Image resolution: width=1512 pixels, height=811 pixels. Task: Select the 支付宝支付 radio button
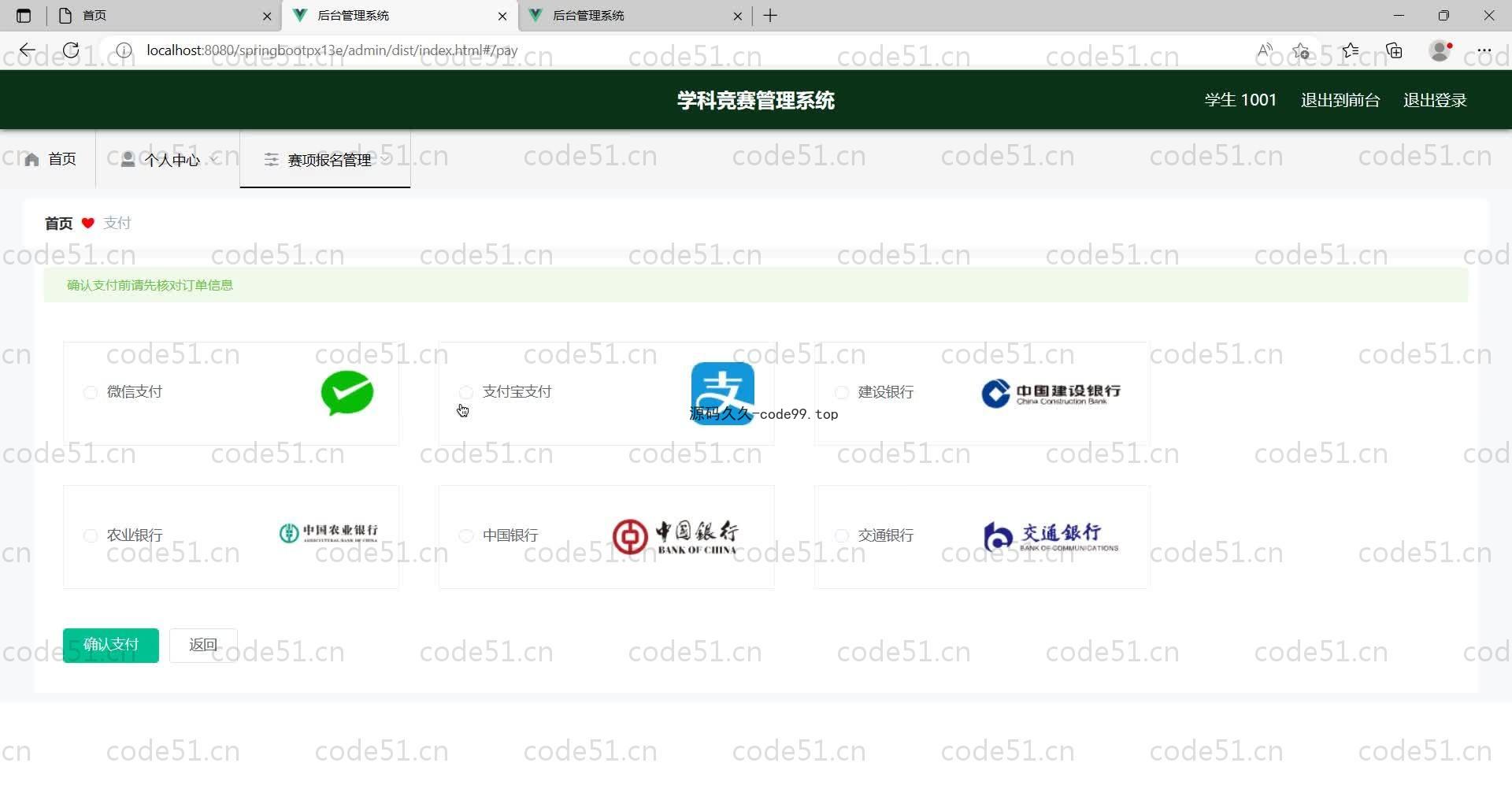[x=465, y=392]
